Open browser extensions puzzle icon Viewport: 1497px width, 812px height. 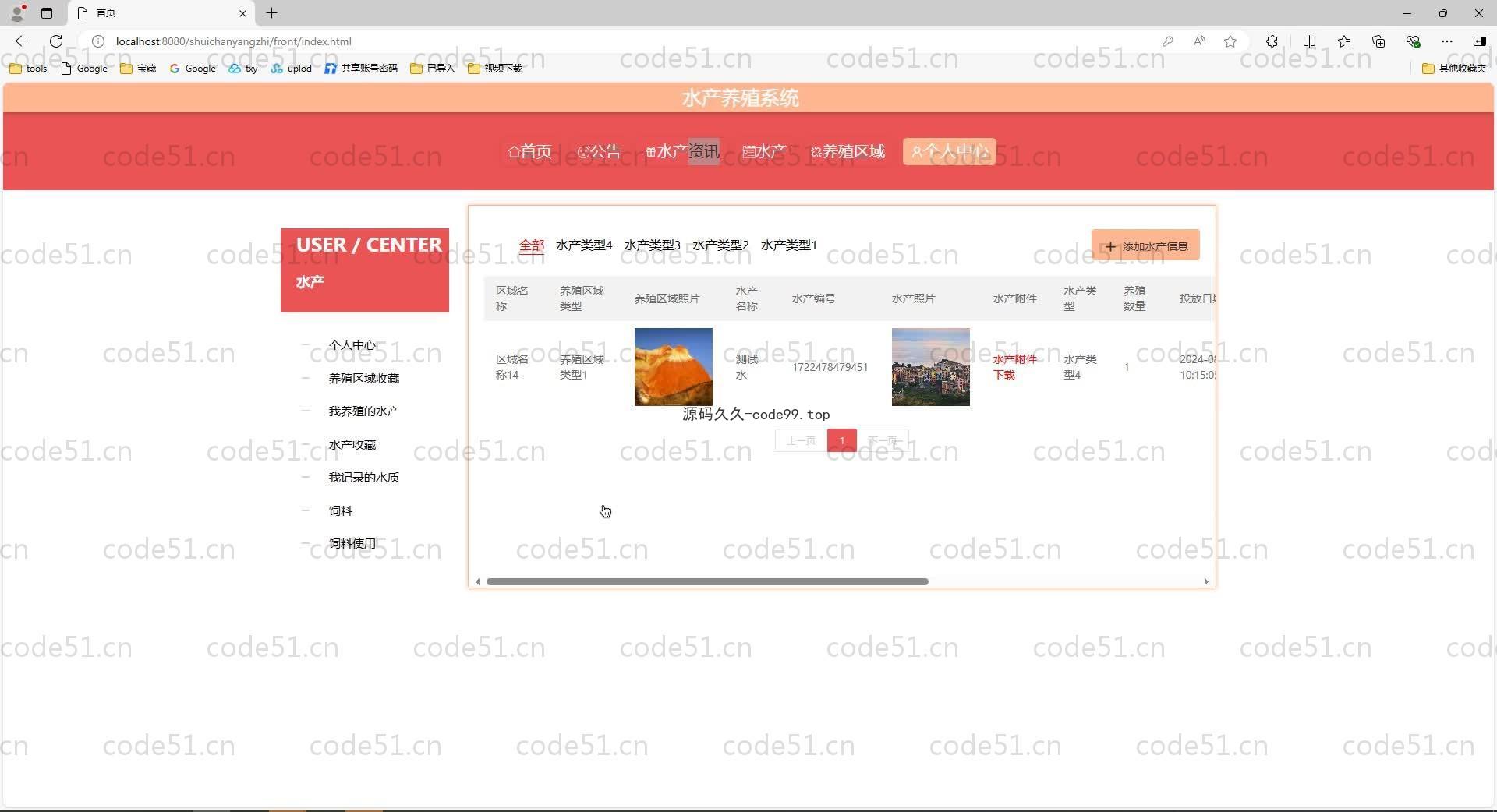tap(1272, 41)
